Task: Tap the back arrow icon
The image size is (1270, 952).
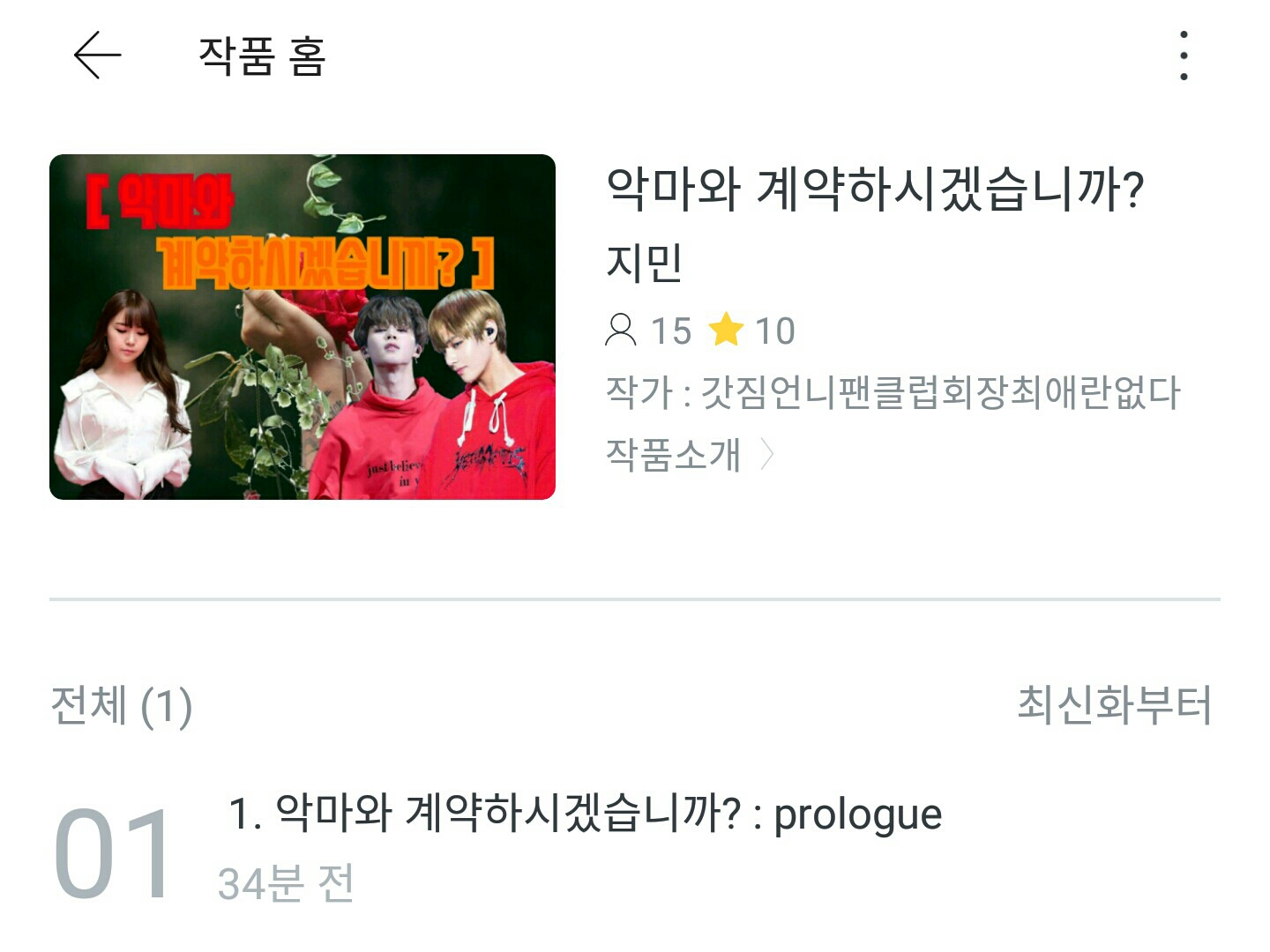Action: point(97,56)
